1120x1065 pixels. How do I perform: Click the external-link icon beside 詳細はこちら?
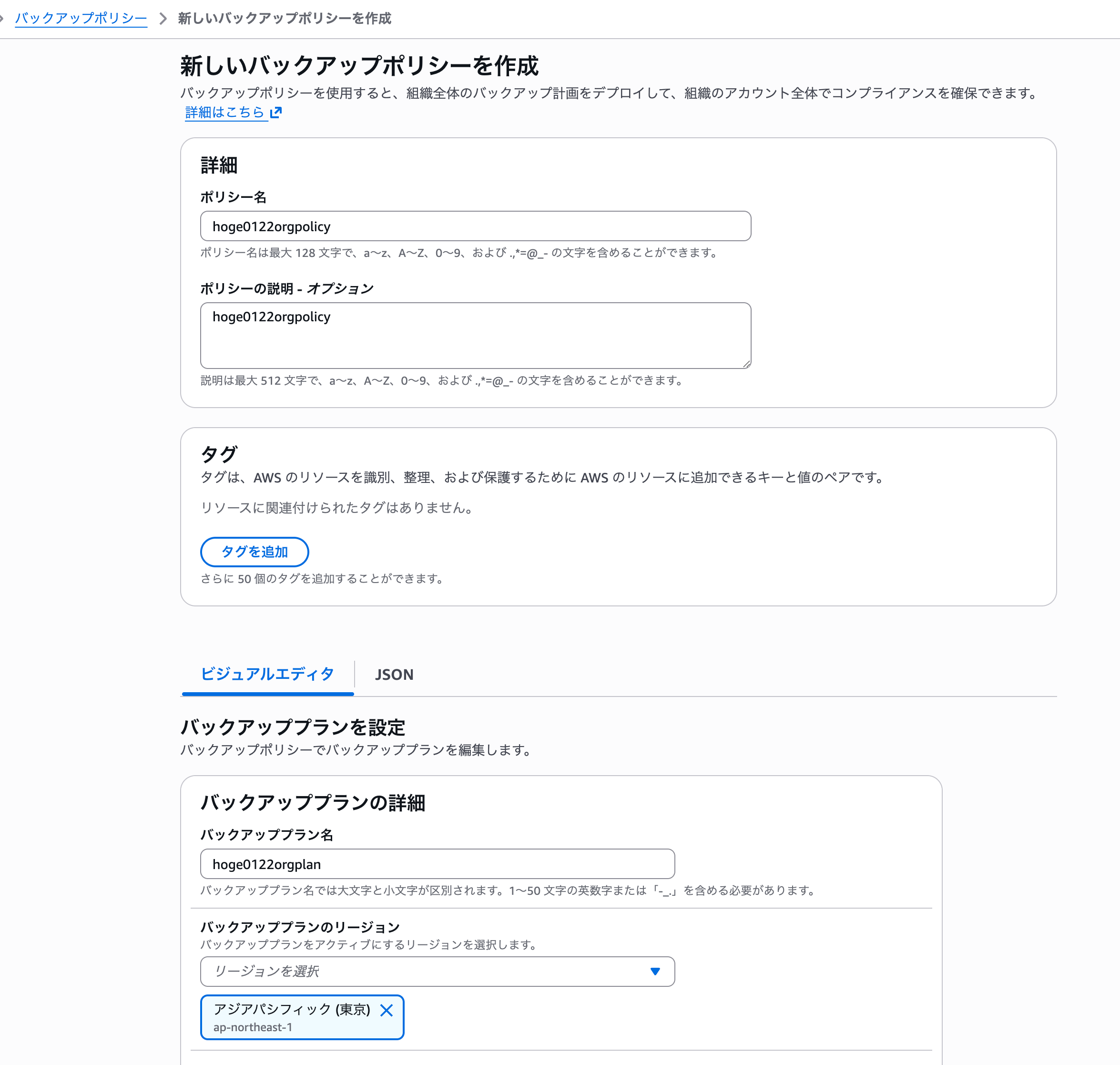pyautogui.click(x=276, y=113)
